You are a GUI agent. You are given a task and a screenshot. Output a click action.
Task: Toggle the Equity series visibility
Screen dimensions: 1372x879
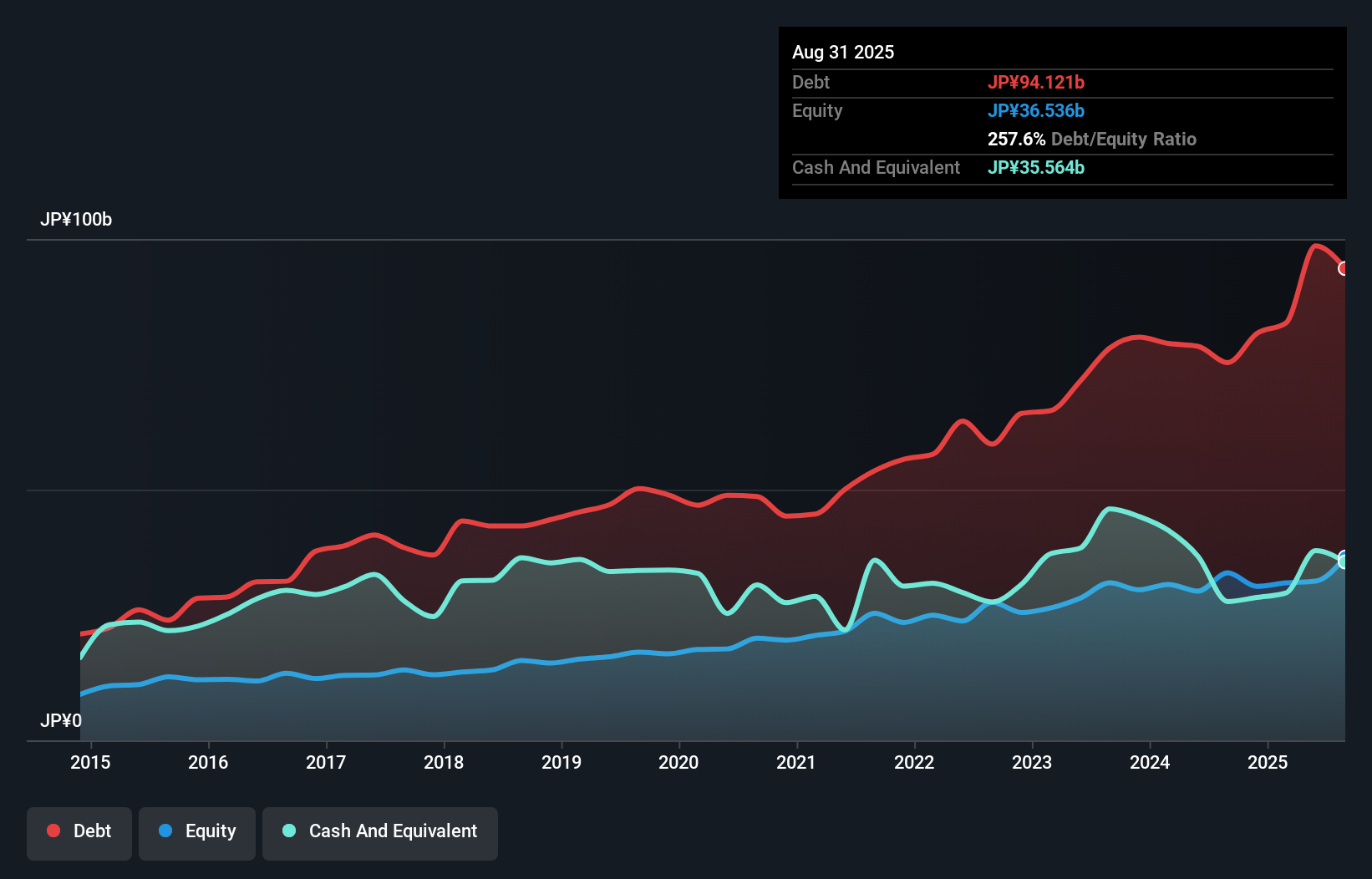tap(196, 832)
